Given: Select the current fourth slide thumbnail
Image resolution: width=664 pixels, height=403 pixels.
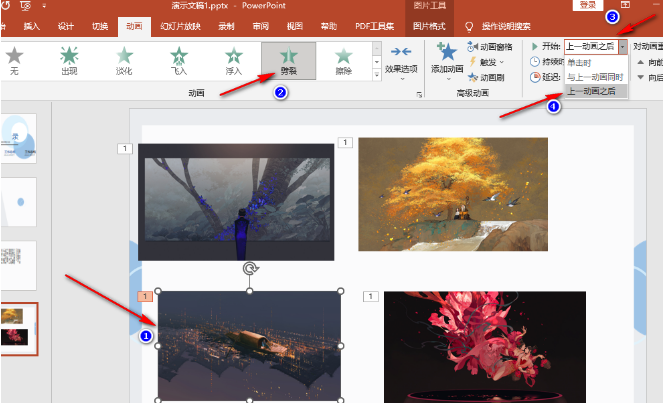Looking at the screenshot, I should click(19, 329).
